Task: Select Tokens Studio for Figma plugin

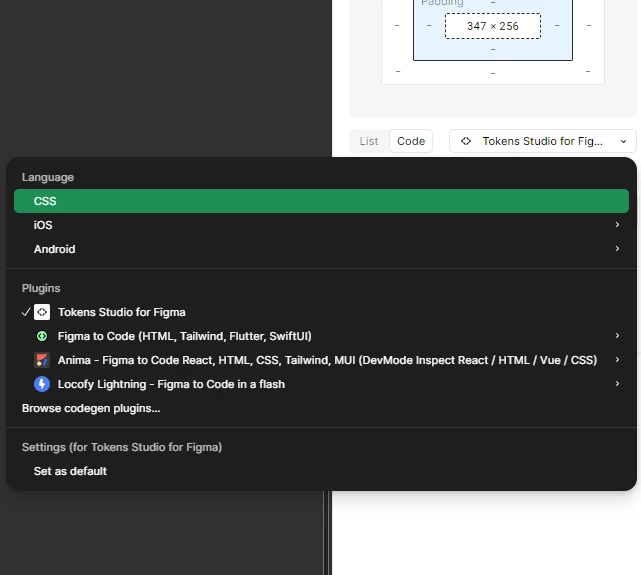Action: [x=321, y=312]
